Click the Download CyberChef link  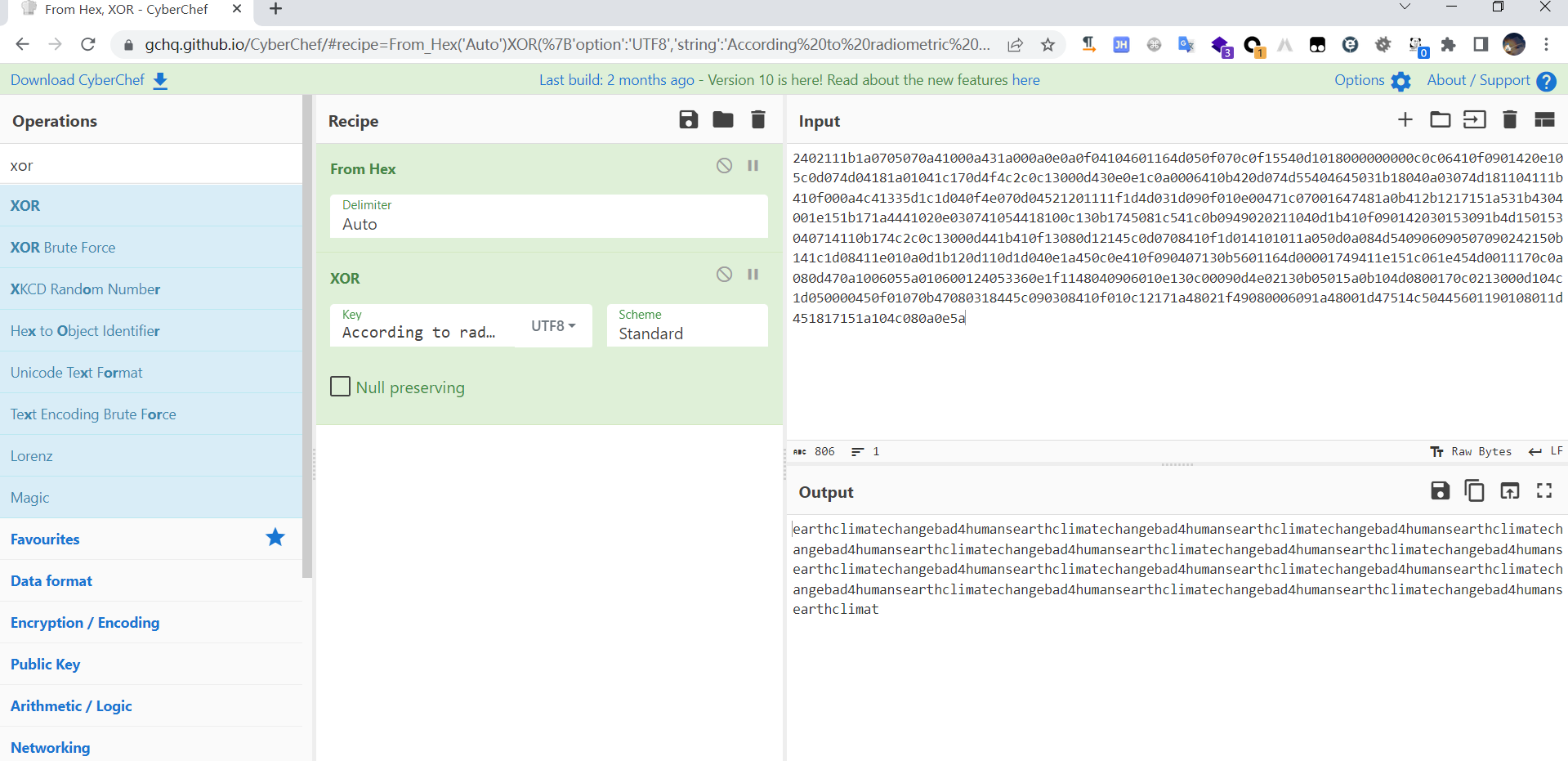88,80
